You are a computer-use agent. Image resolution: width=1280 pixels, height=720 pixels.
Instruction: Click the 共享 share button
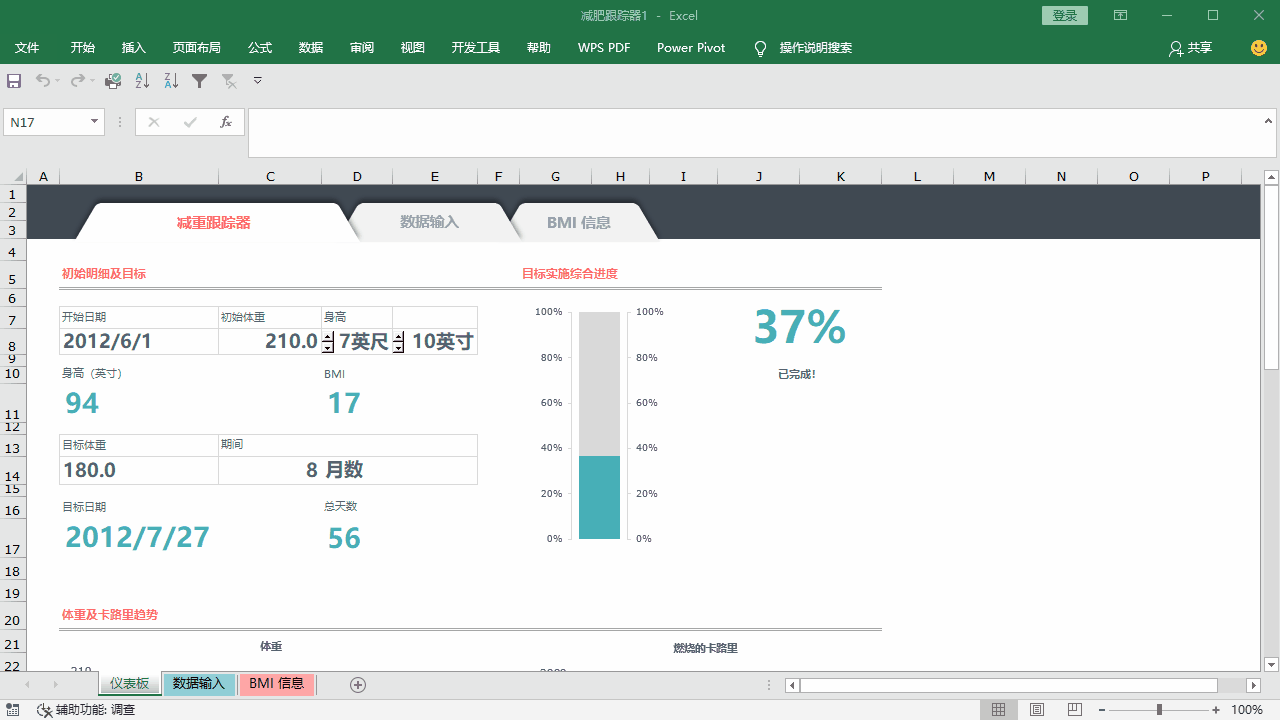1190,48
